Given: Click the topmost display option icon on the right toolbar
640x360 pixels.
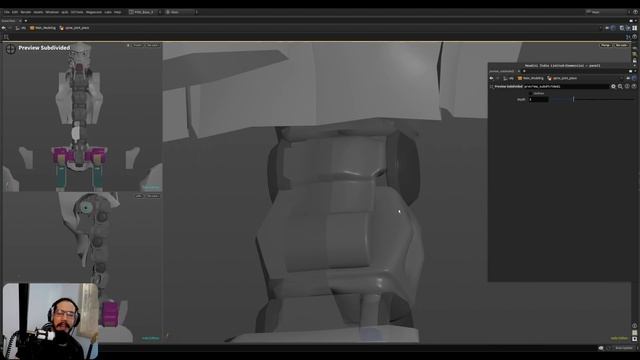Looking at the screenshot, I should point(635,48).
